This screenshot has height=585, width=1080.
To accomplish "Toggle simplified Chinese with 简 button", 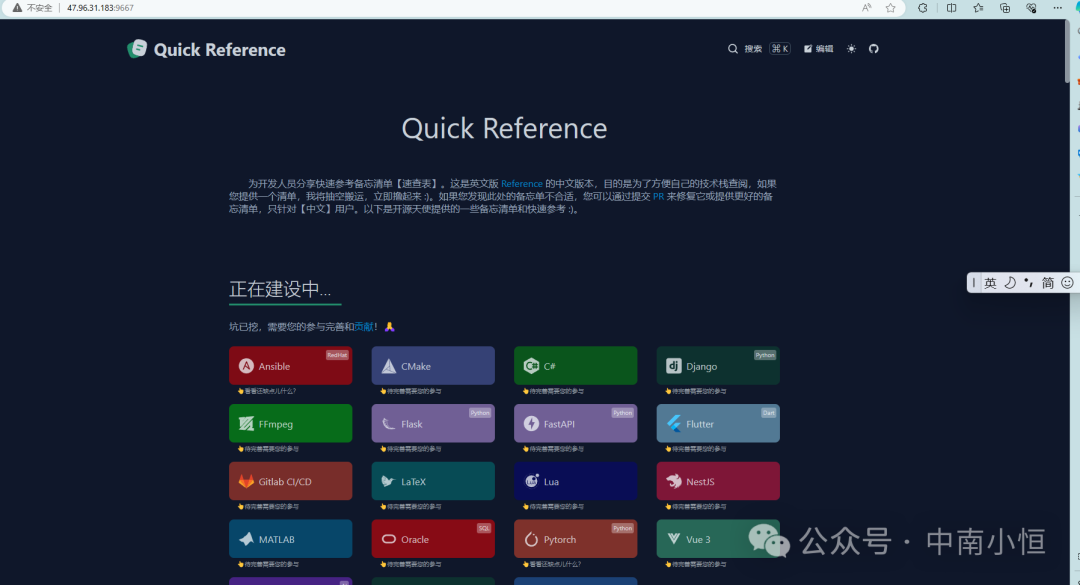I will point(1047,283).
